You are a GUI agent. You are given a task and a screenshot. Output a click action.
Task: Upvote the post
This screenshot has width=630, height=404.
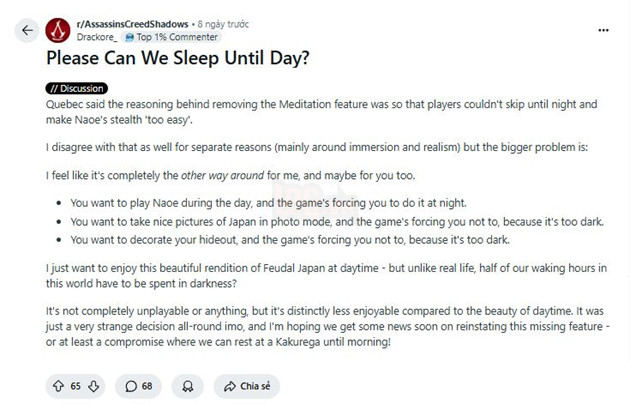coord(57,386)
